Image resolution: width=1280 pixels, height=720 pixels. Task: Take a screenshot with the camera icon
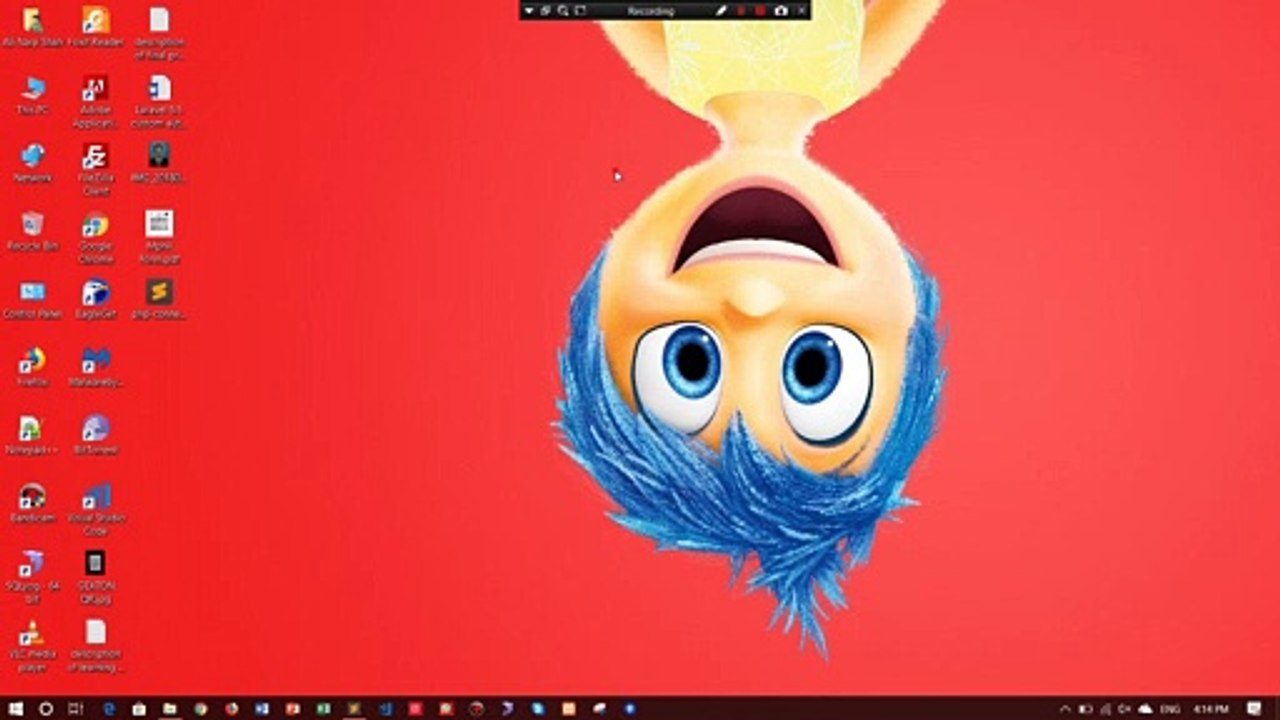[x=781, y=10]
